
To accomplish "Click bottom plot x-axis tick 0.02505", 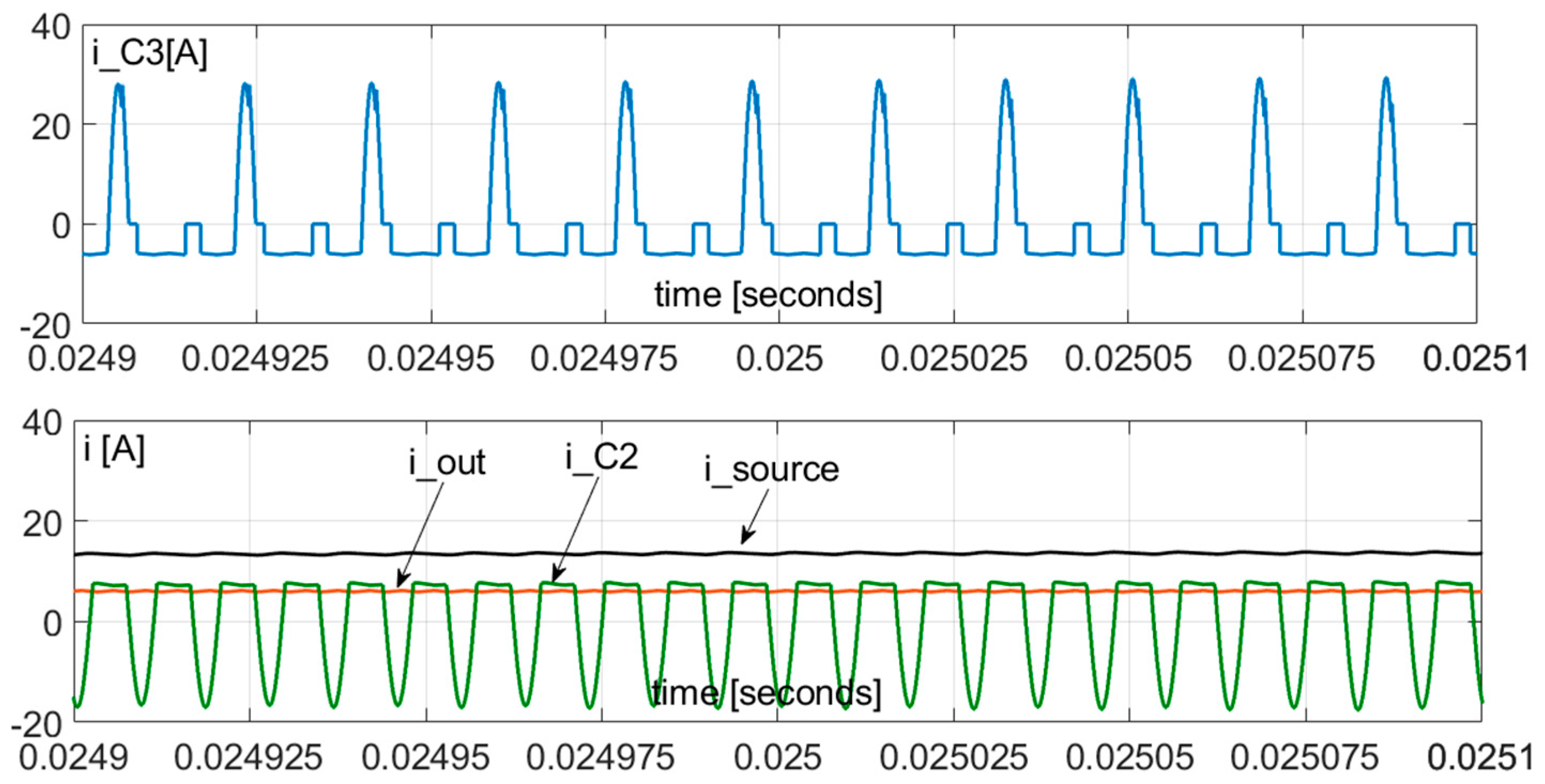I will (1129, 757).
